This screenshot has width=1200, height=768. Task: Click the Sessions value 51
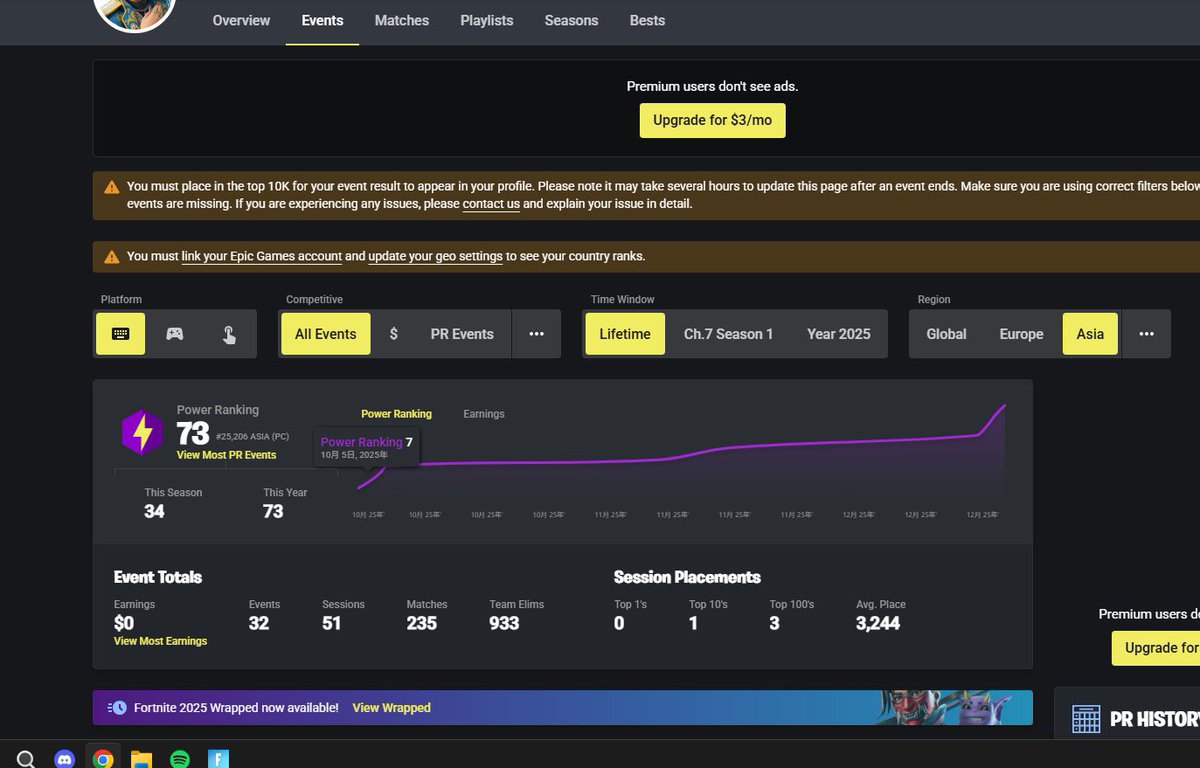pyautogui.click(x=331, y=623)
